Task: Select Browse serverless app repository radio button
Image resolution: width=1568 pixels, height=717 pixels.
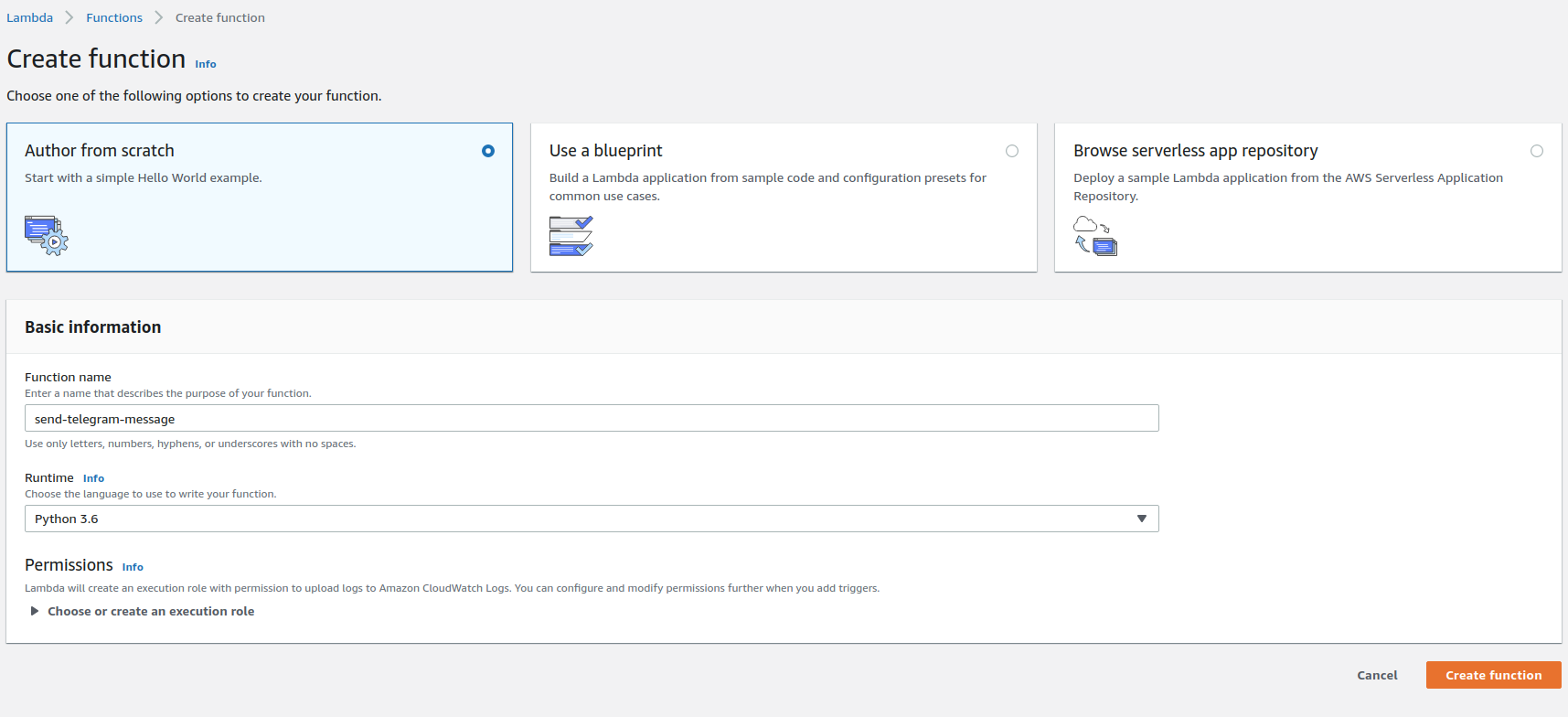Action: 1537,151
